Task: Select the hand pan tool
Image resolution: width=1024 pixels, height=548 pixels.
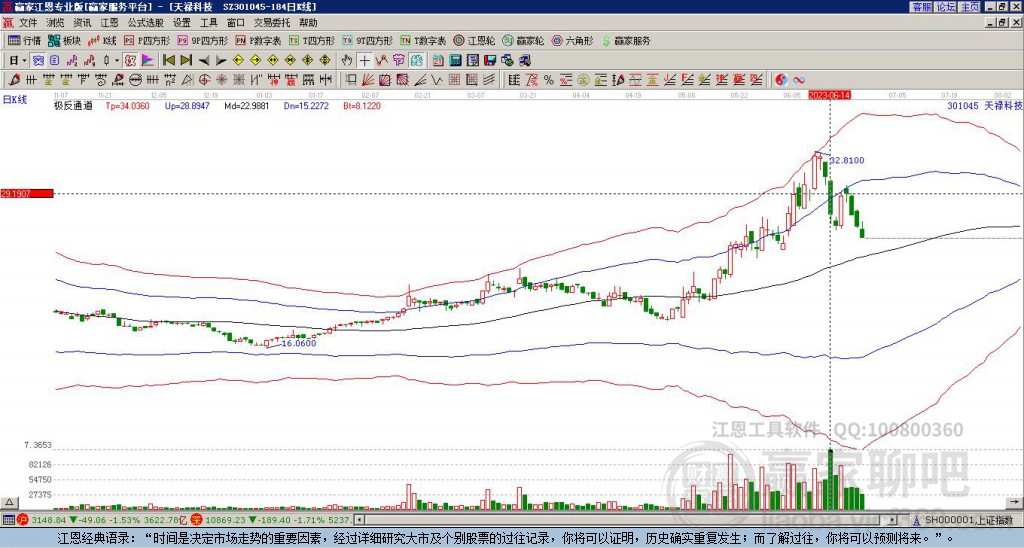Action: 347,61
